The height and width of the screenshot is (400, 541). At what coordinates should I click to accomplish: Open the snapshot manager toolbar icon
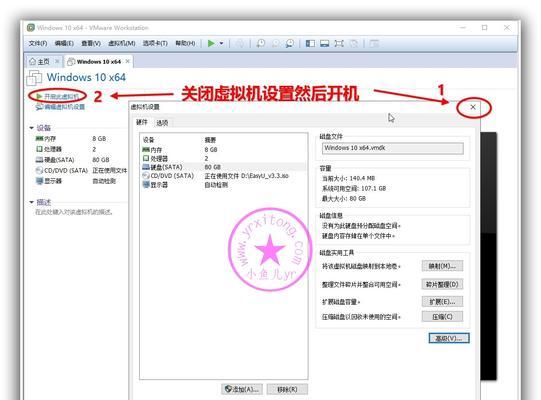pos(290,43)
